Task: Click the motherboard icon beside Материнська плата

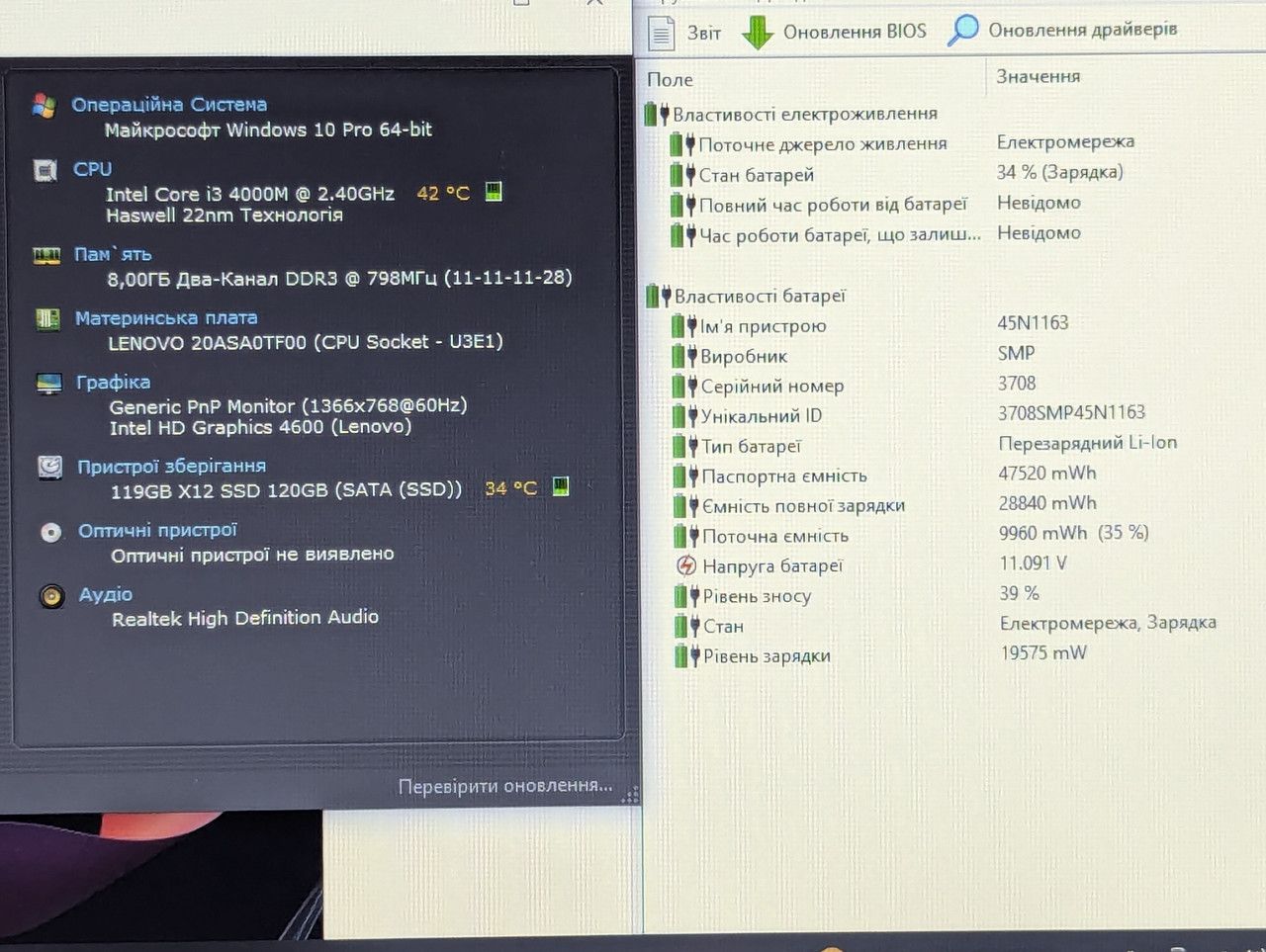Action: coord(47,318)
